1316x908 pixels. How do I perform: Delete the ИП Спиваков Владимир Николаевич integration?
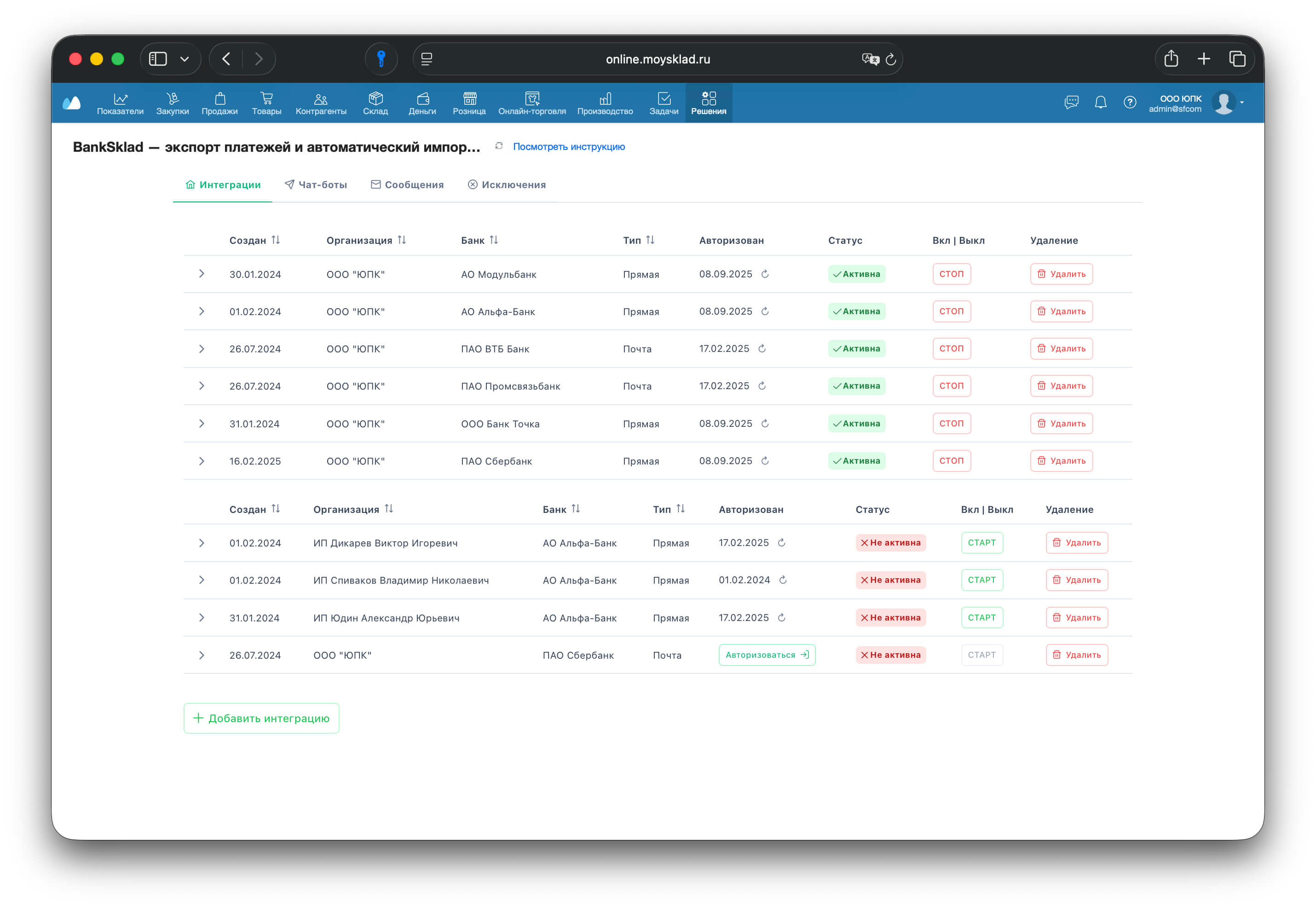pos(1077,580)
